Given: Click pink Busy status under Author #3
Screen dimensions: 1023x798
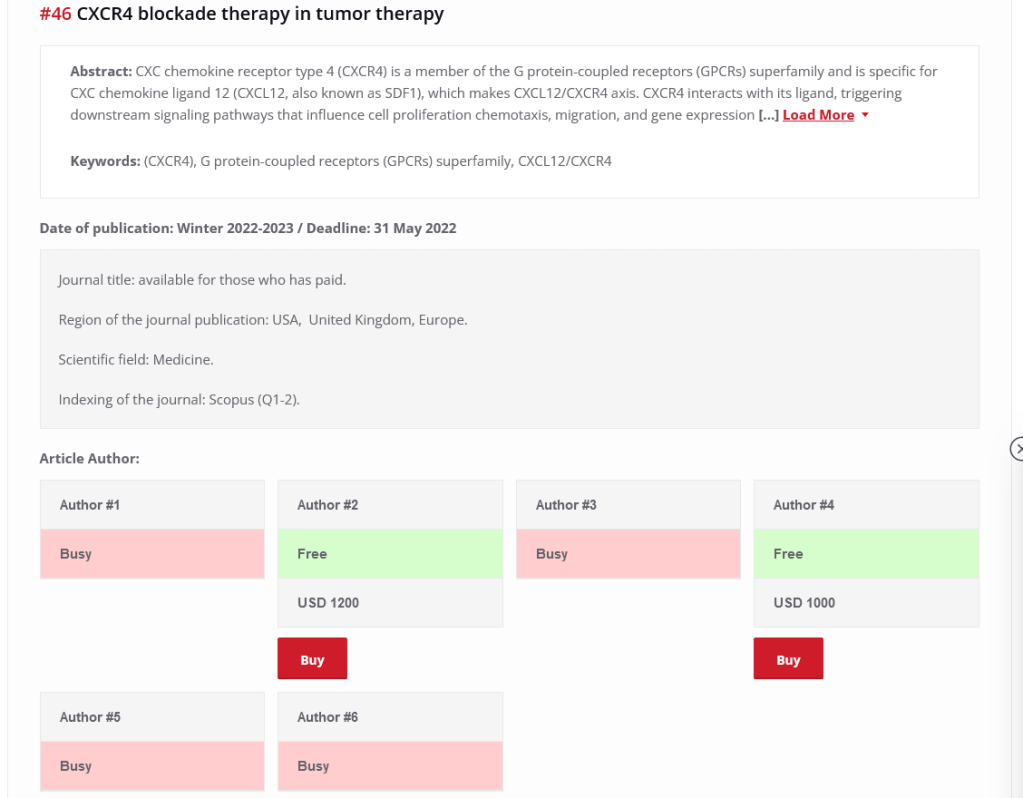Looking at the screenshot, I should coord(628,554).
